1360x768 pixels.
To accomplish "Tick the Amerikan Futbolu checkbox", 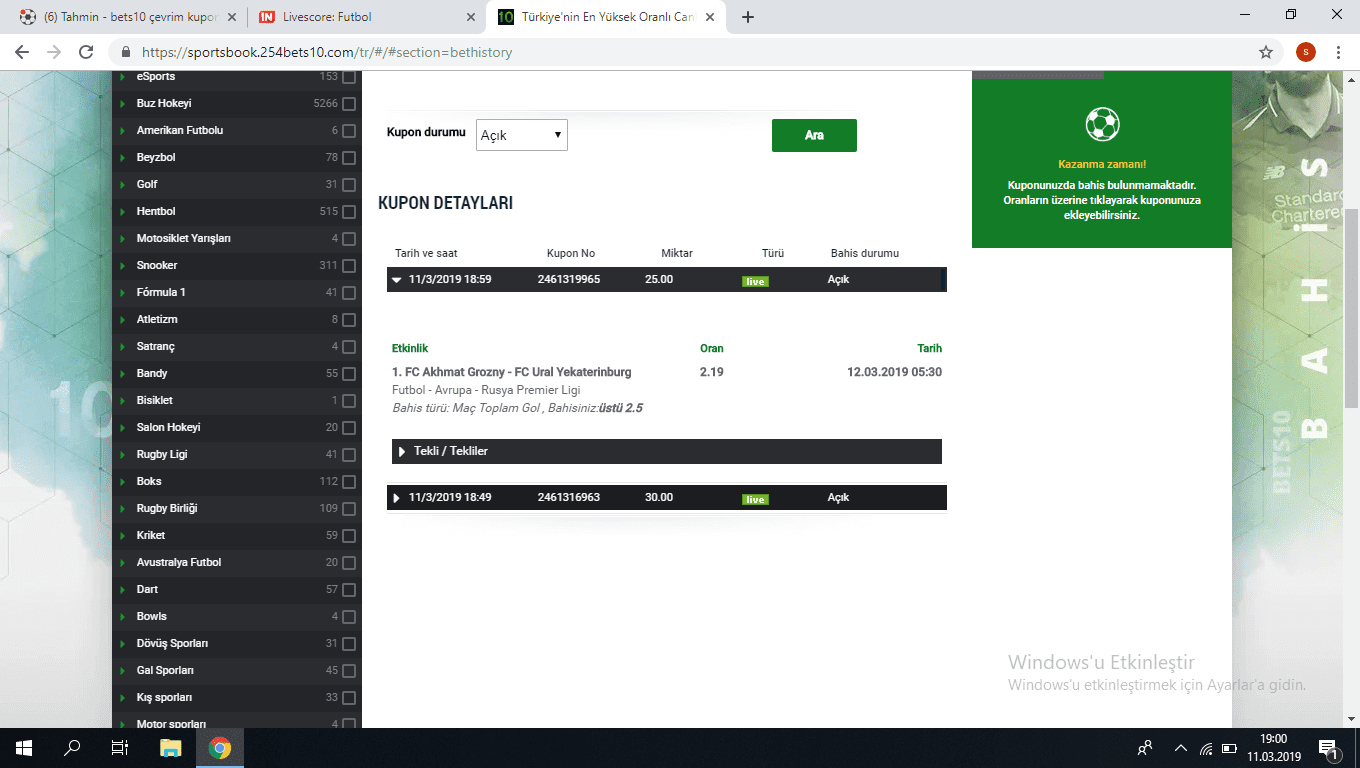I will [x=349, y=131].
